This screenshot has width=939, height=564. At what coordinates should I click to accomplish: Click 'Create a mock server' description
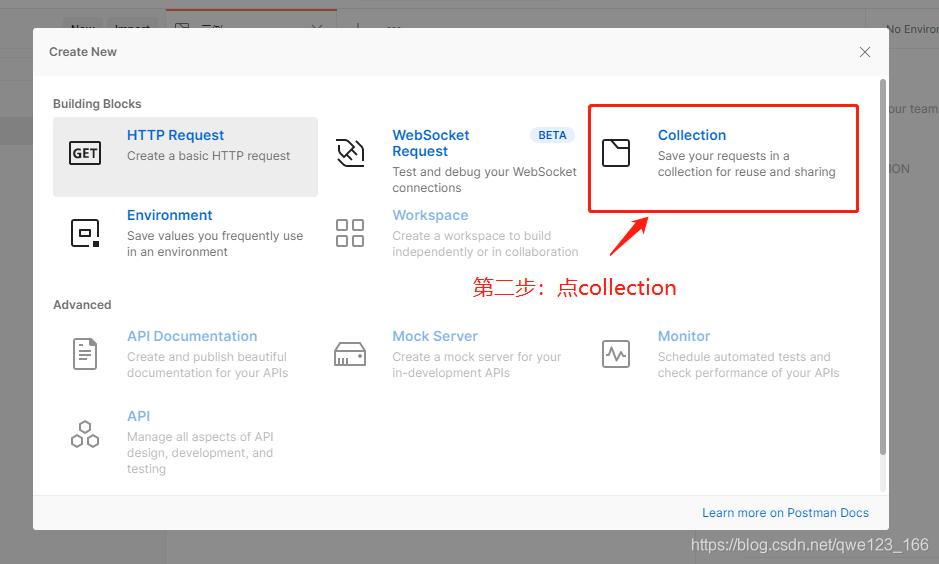coord(477,365)
